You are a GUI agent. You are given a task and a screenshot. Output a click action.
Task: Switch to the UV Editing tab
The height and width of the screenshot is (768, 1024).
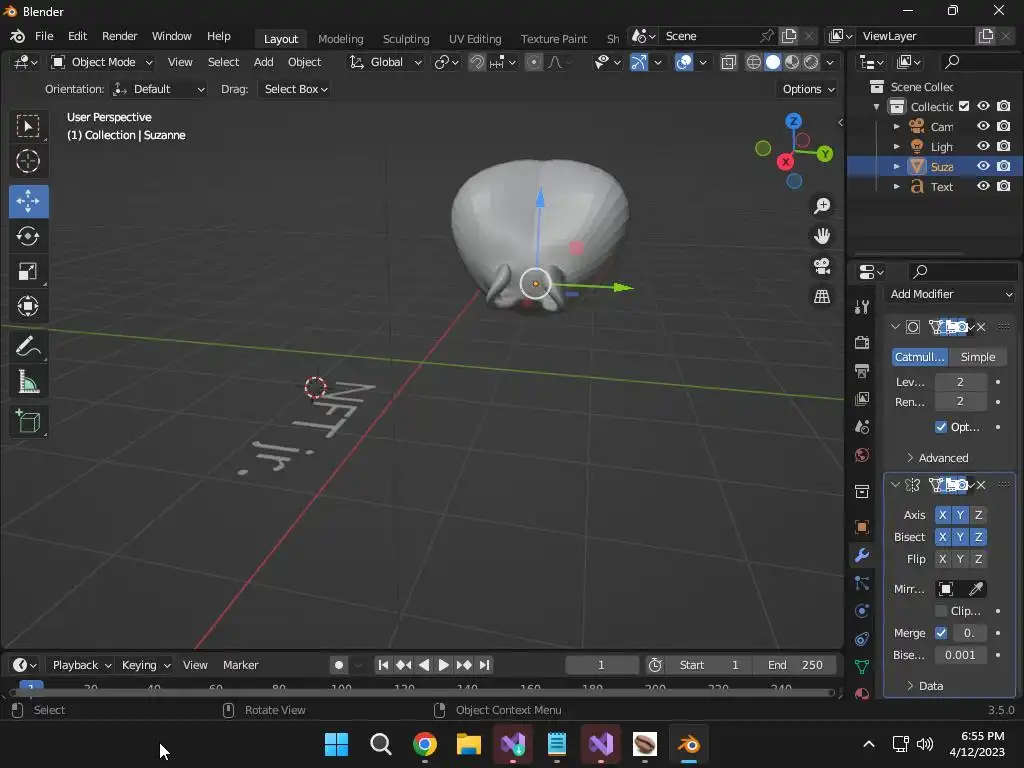coord(475,39)
